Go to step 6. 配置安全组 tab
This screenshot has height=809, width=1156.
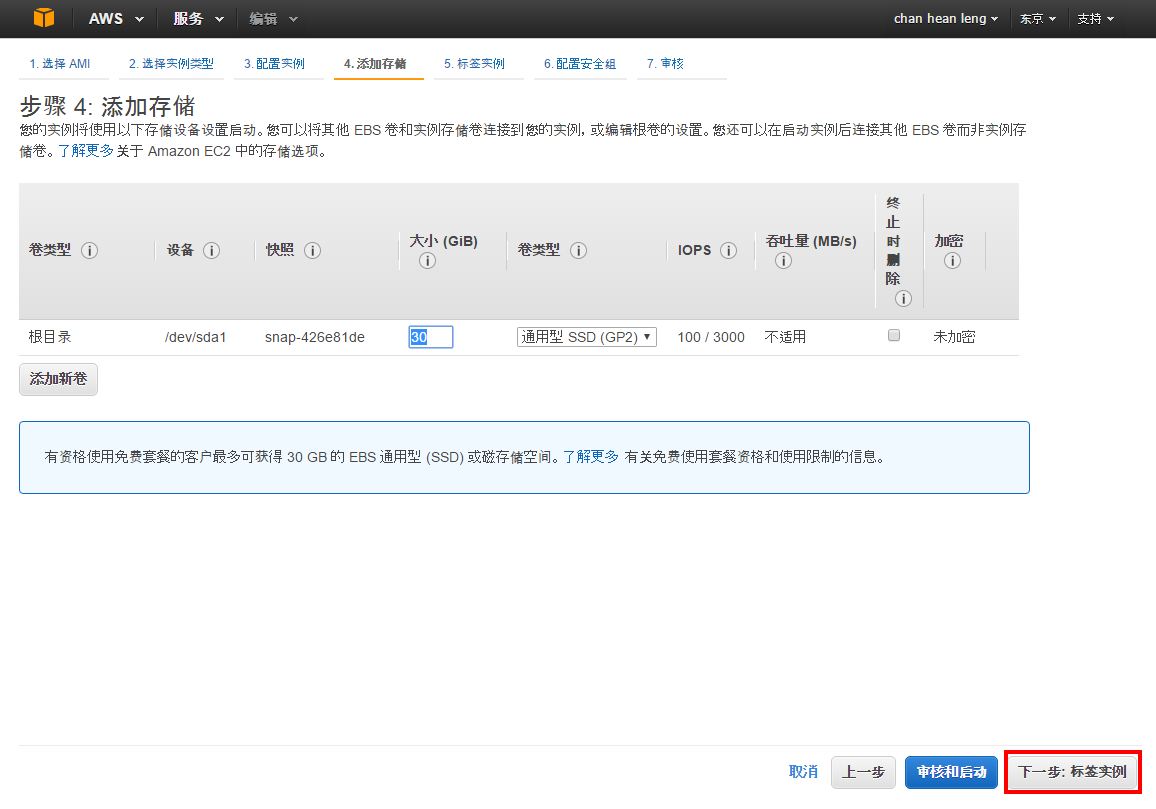tap(580, 63)
